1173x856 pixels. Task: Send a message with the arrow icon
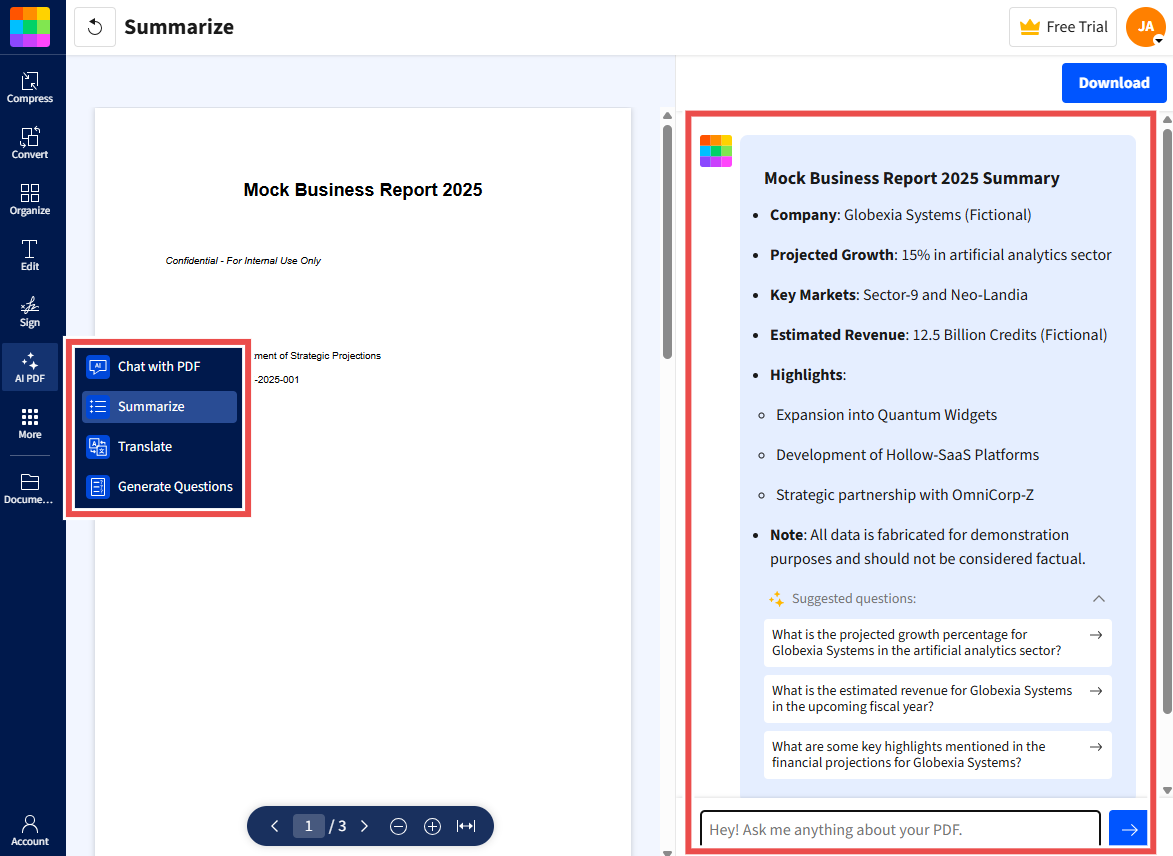pyautogui.click(x=1129, y=828)
